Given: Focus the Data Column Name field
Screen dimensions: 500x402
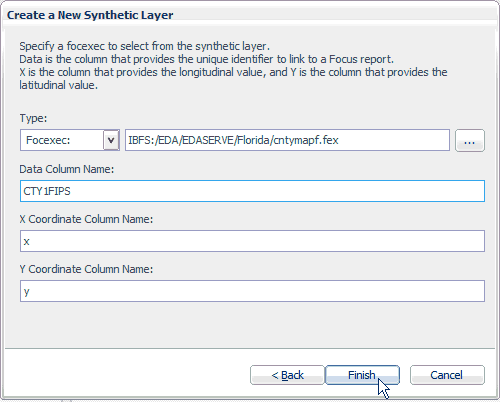Looking at the screenshot, I should [x=252, y=191].
